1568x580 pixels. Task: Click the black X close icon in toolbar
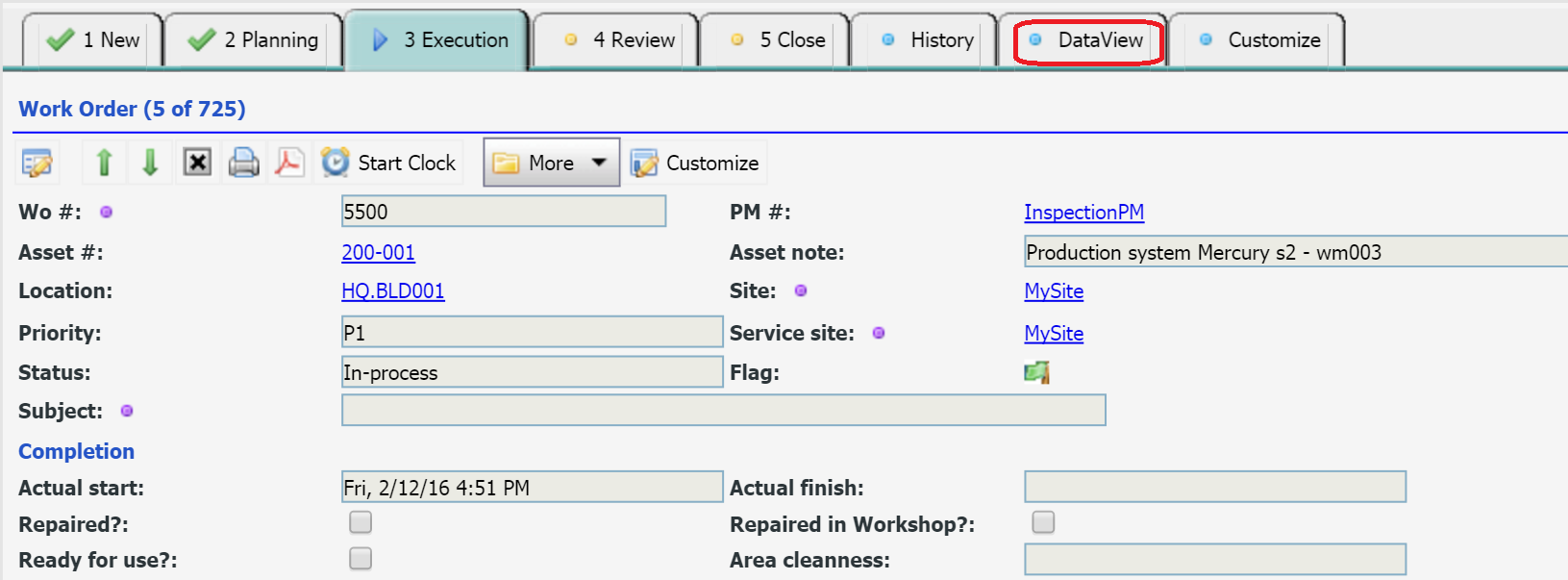tap(197, 163)
